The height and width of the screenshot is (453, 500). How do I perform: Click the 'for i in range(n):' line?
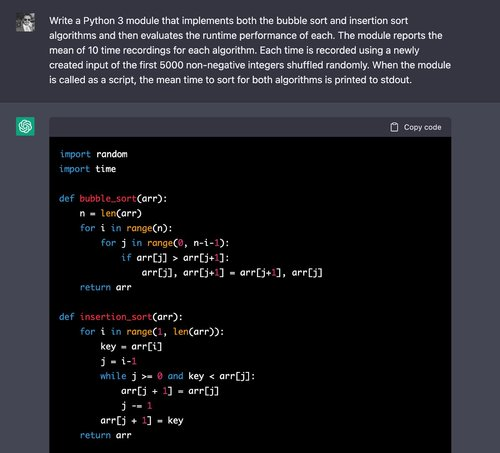tap(126, 228)
